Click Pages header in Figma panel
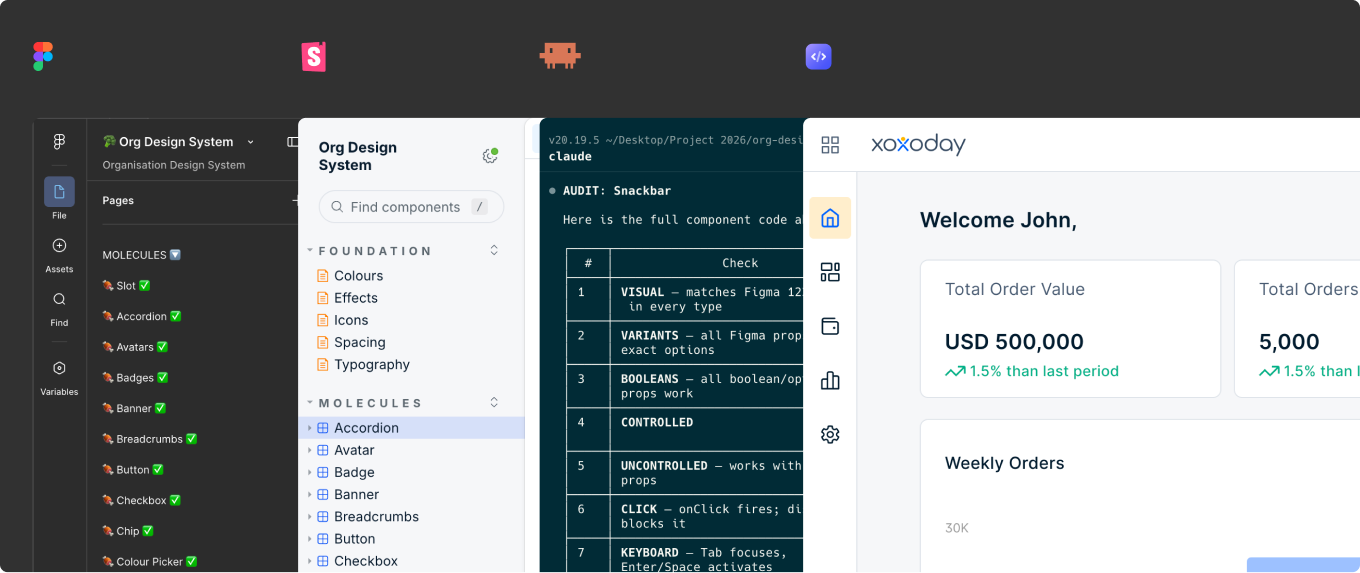 (118, 200)
